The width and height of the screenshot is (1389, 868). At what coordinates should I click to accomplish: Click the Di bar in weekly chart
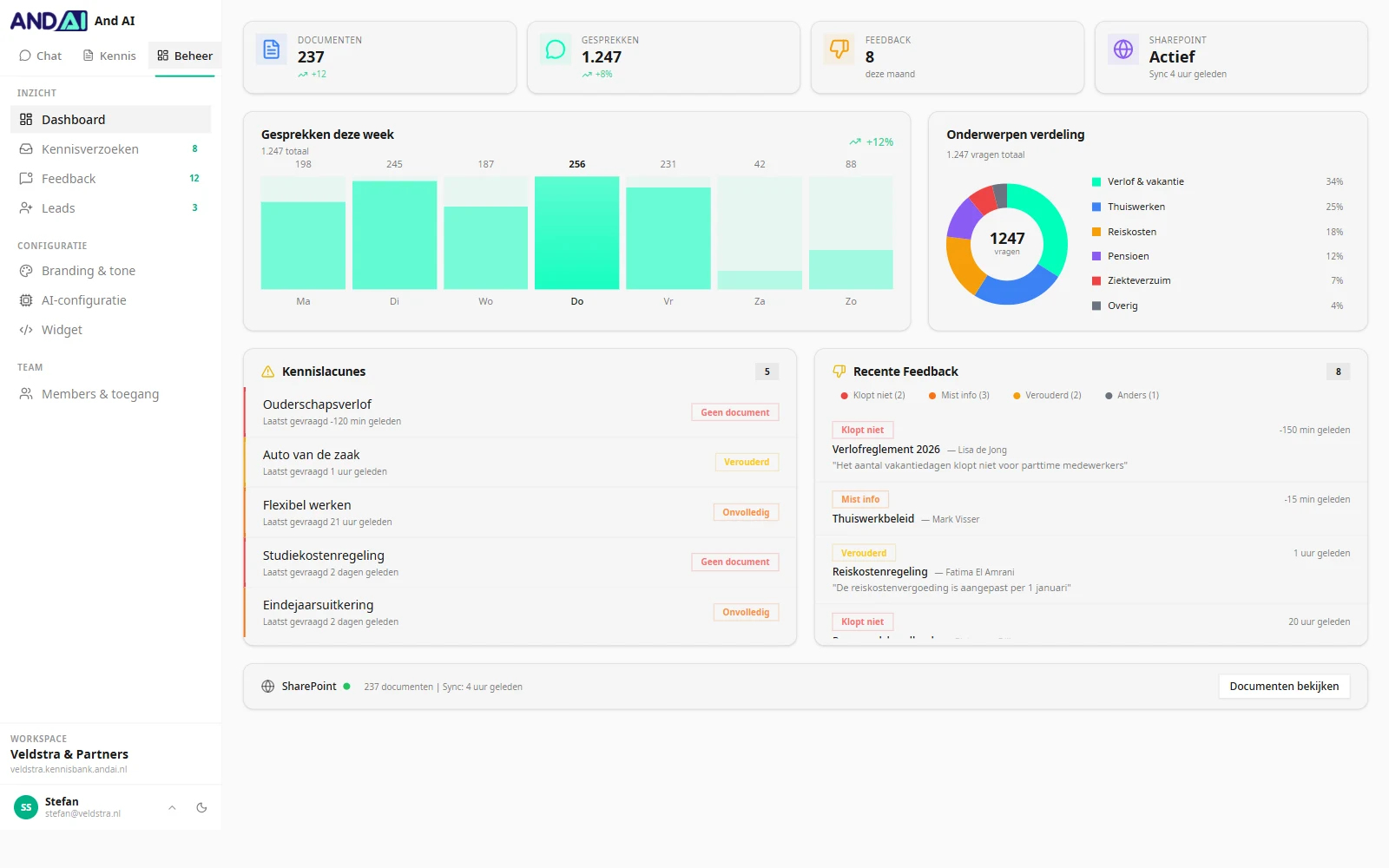tap(394, 234)
